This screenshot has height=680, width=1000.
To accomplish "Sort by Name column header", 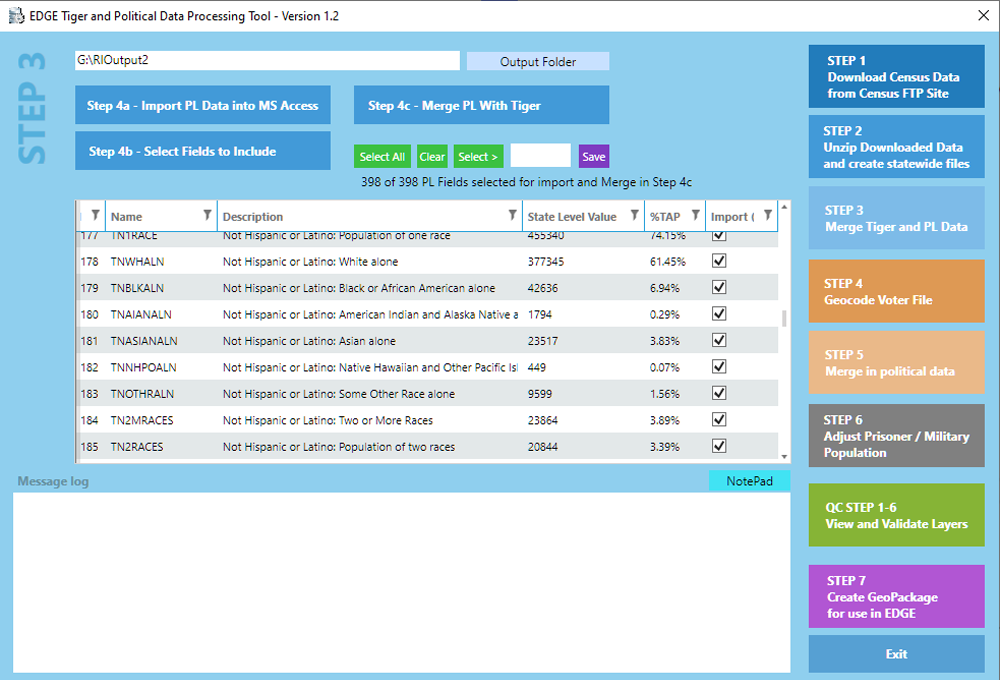I will tap(126, 217).
